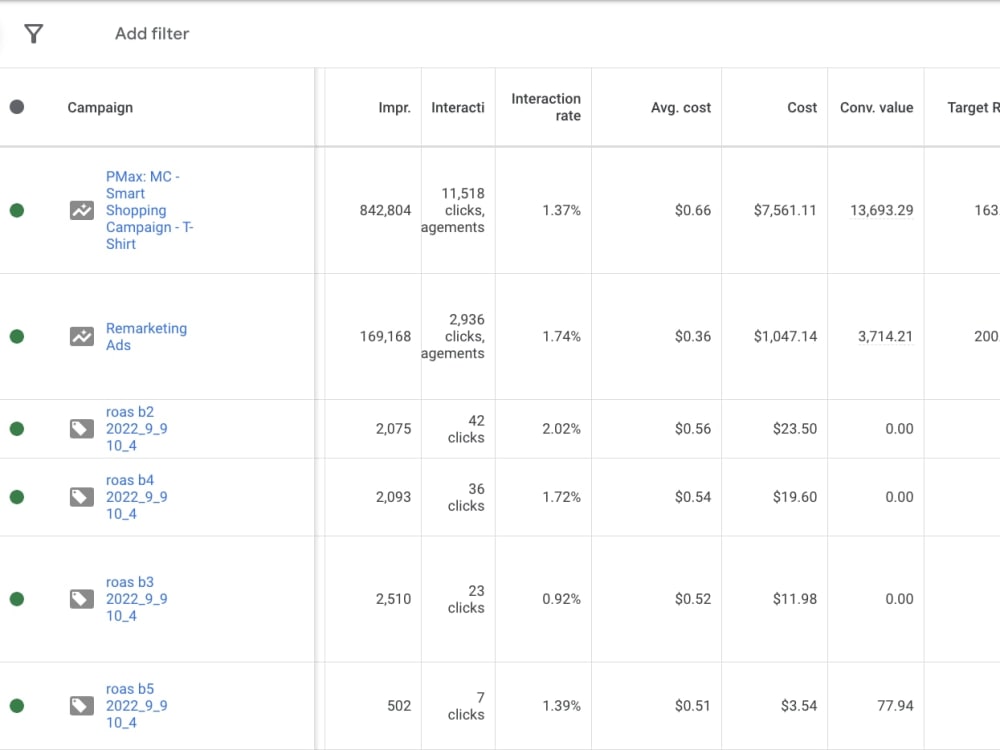Click conversion value 3,714.21
This screenshot has width=1000, height=750.
[885, 337]
